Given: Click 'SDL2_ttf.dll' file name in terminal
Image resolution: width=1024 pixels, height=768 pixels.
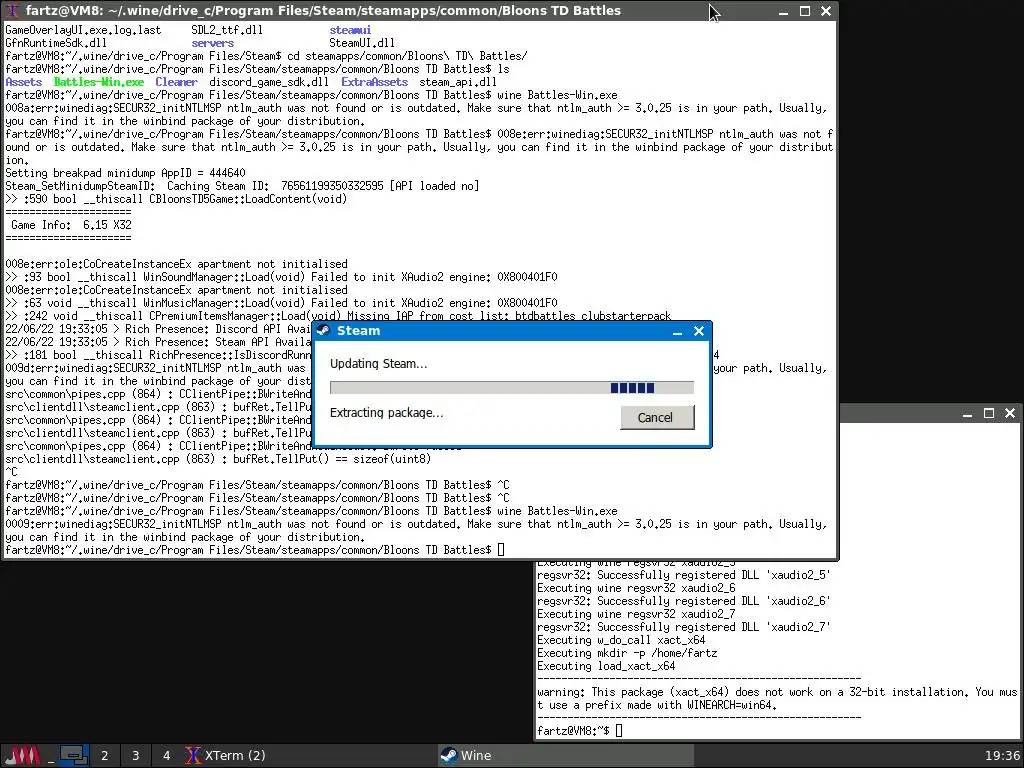Looking at the screenshot, I should point(227,30).
